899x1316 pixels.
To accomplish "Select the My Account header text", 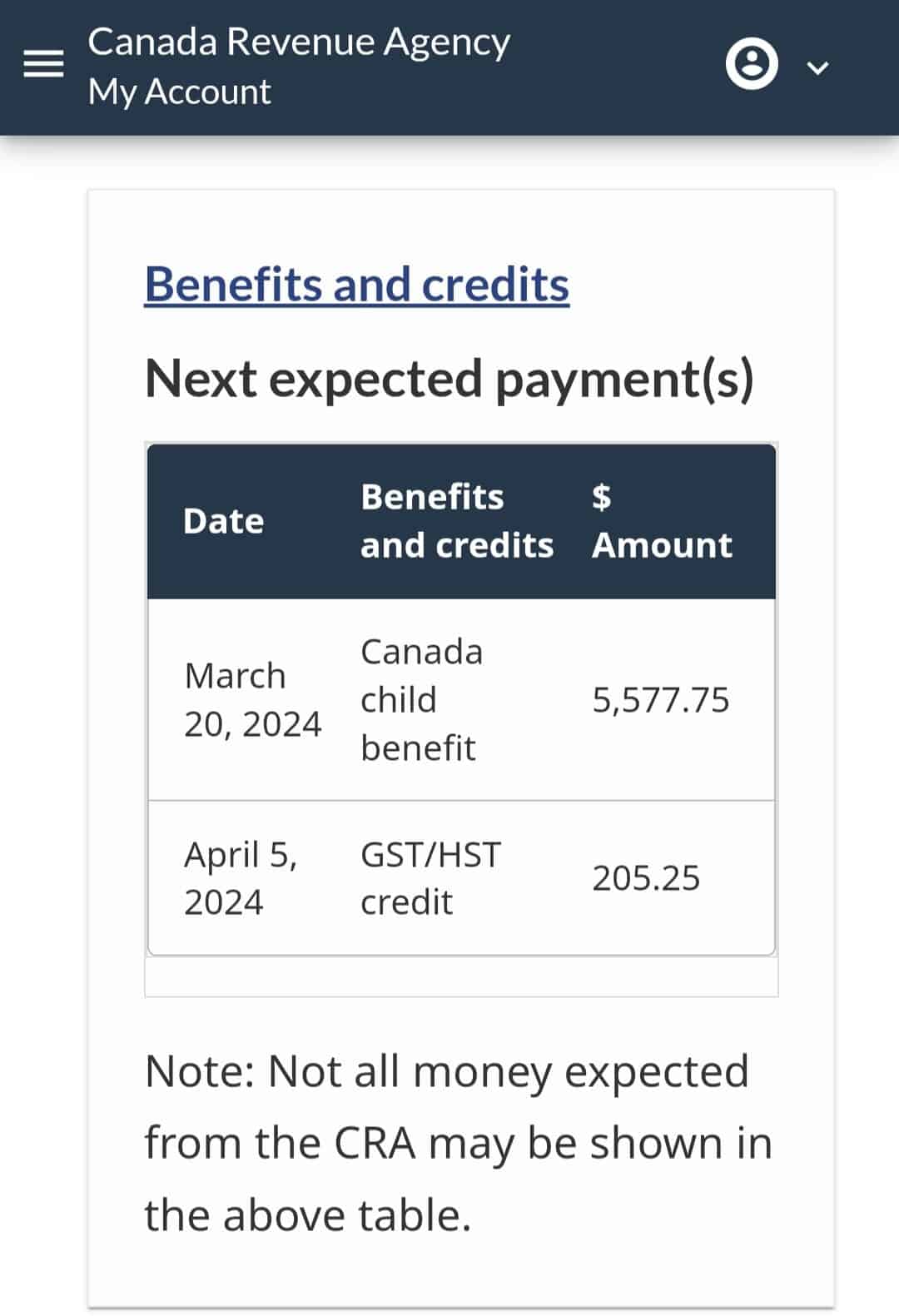I will [179, 92].
